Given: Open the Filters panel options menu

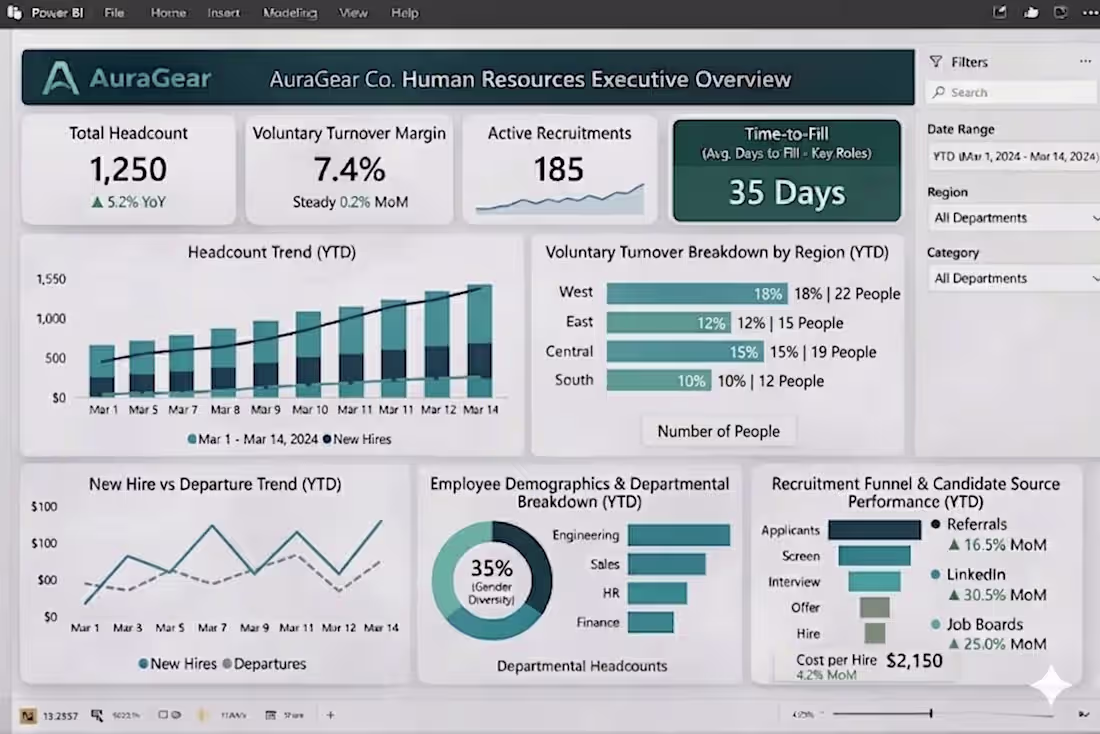Looking at the screenshot, I should point(1084,62).
